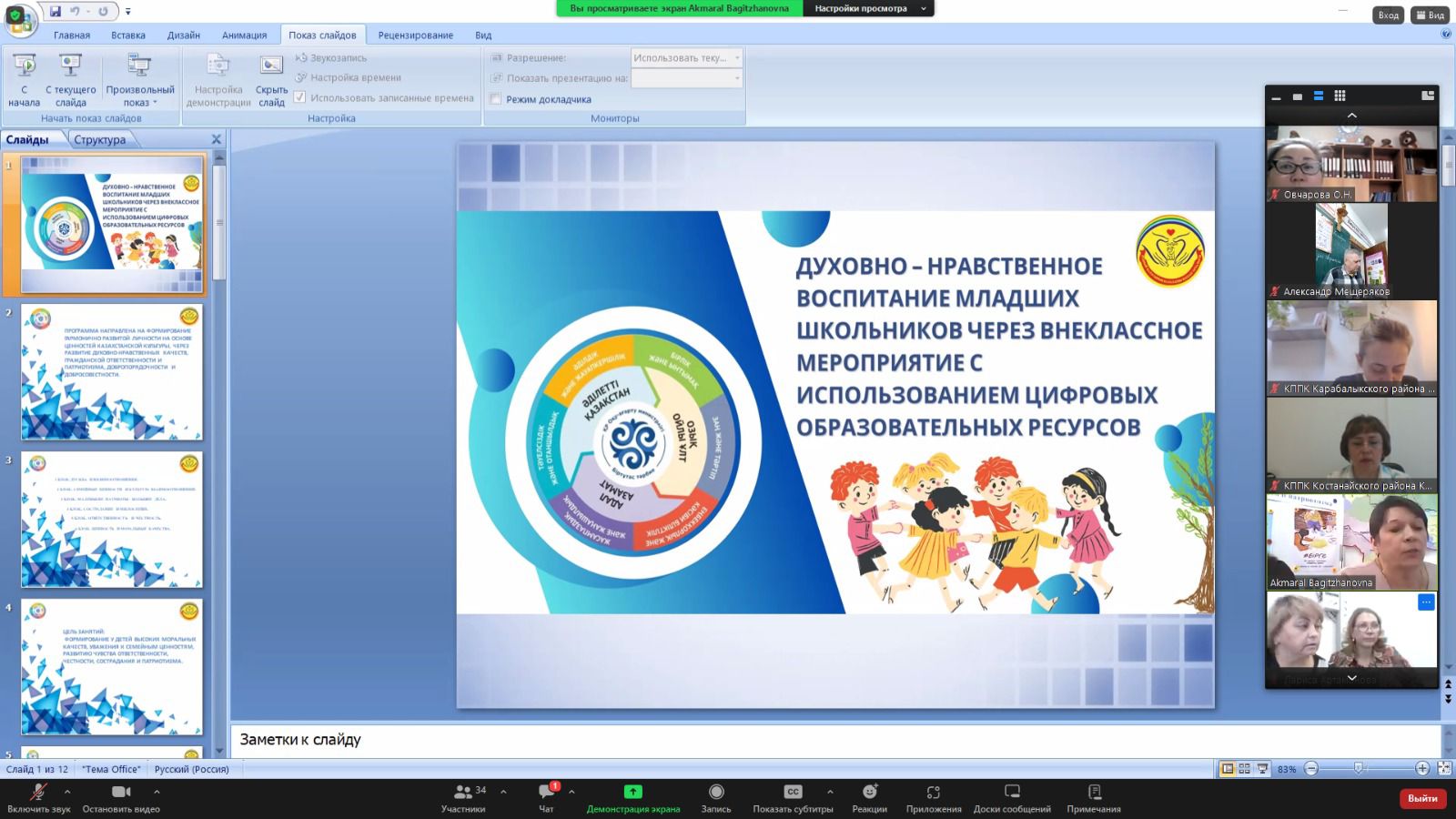The height and width of the screenshot is (819, 1456).
Task: Switch video panel to active speaker view
Action: click(x=1297, y=96)
